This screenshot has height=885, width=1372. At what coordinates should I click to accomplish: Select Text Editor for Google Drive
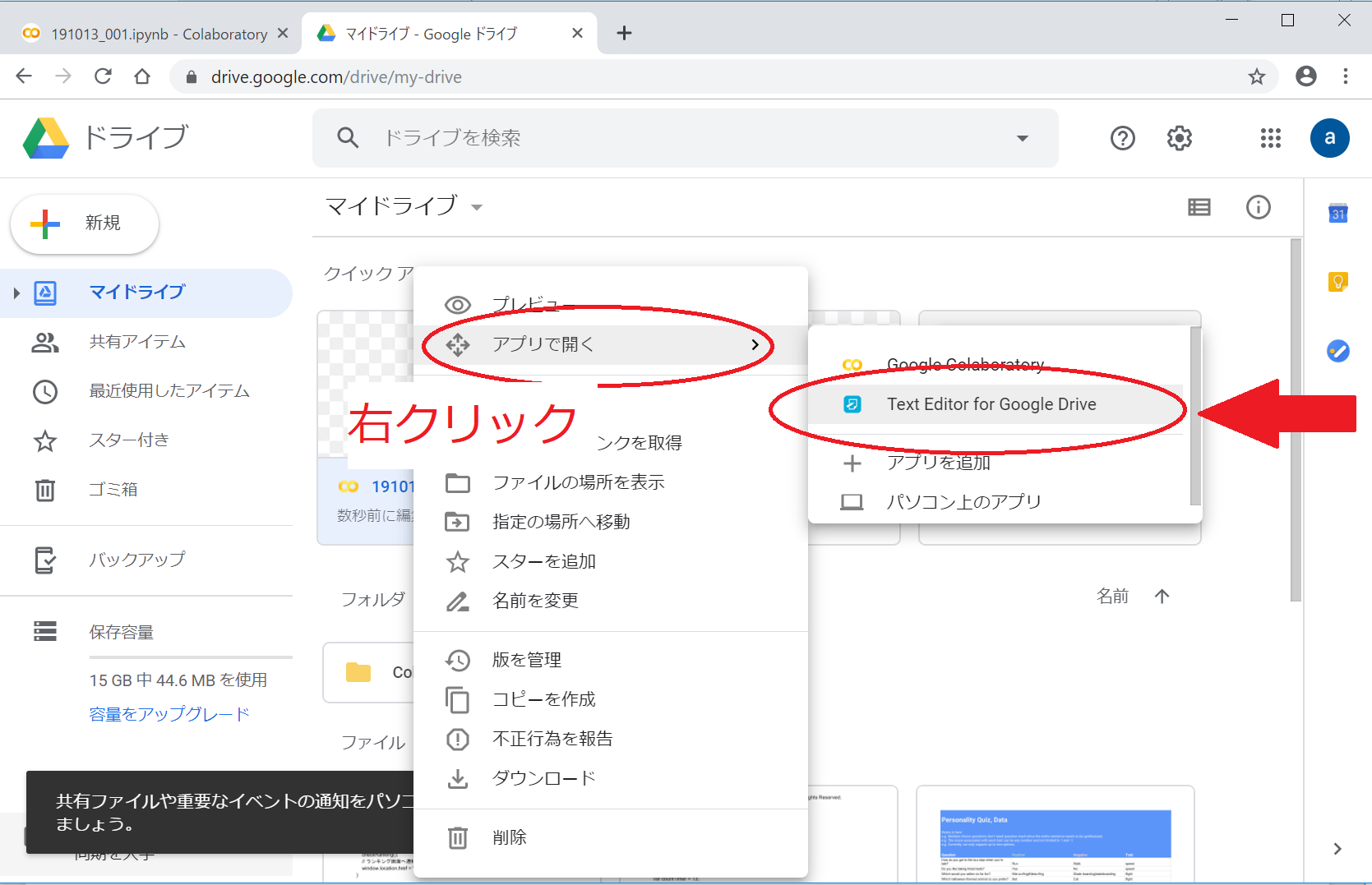991,404
